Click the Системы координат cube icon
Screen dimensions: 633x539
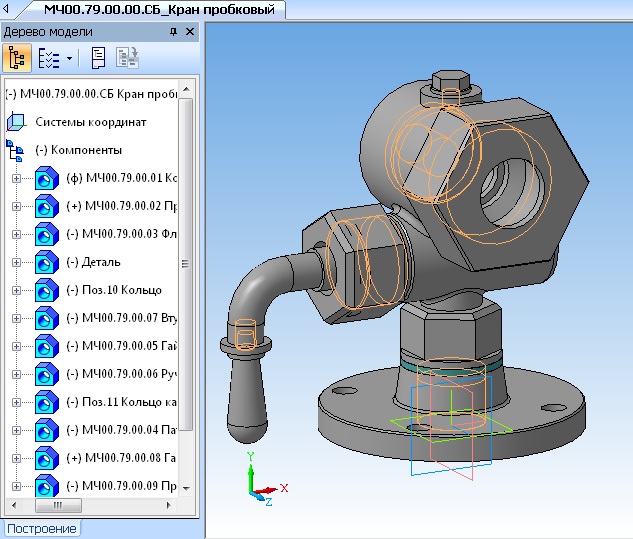(x=16, y=122)
